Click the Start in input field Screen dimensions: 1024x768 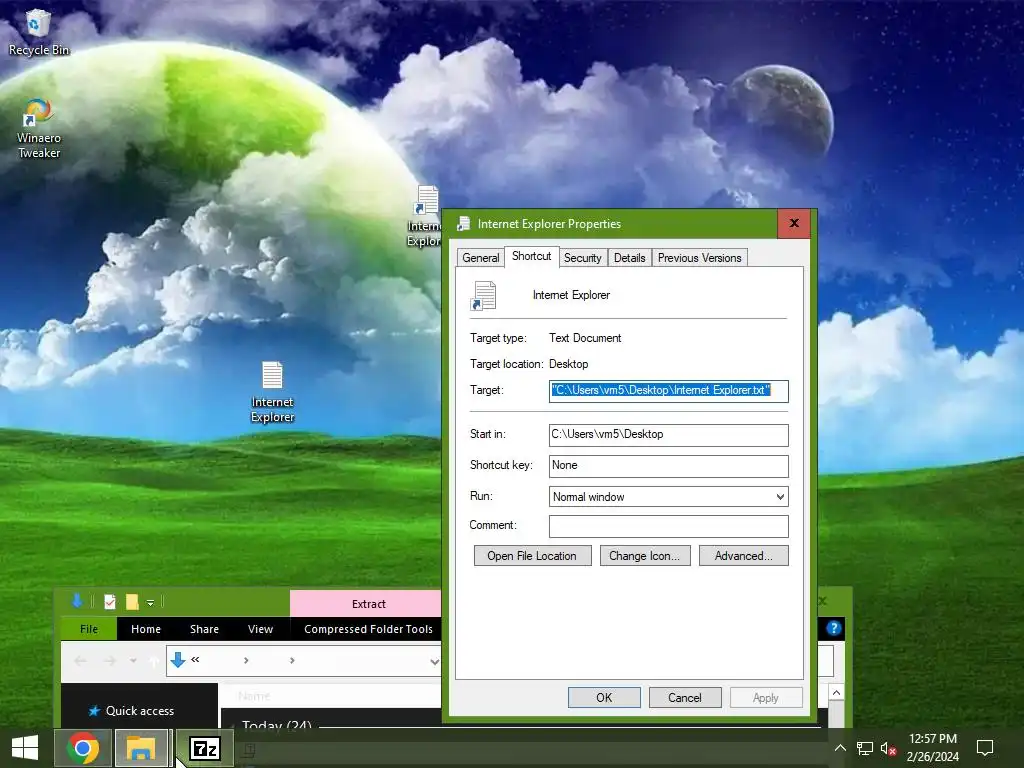(669, 435)
